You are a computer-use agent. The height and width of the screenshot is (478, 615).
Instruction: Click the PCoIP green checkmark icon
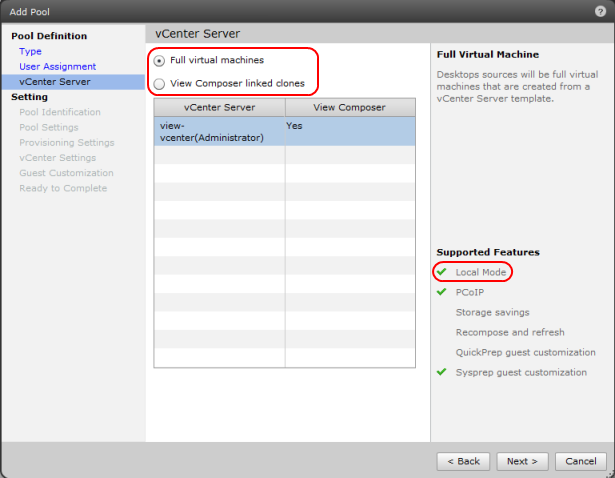(x=442, y=292)
